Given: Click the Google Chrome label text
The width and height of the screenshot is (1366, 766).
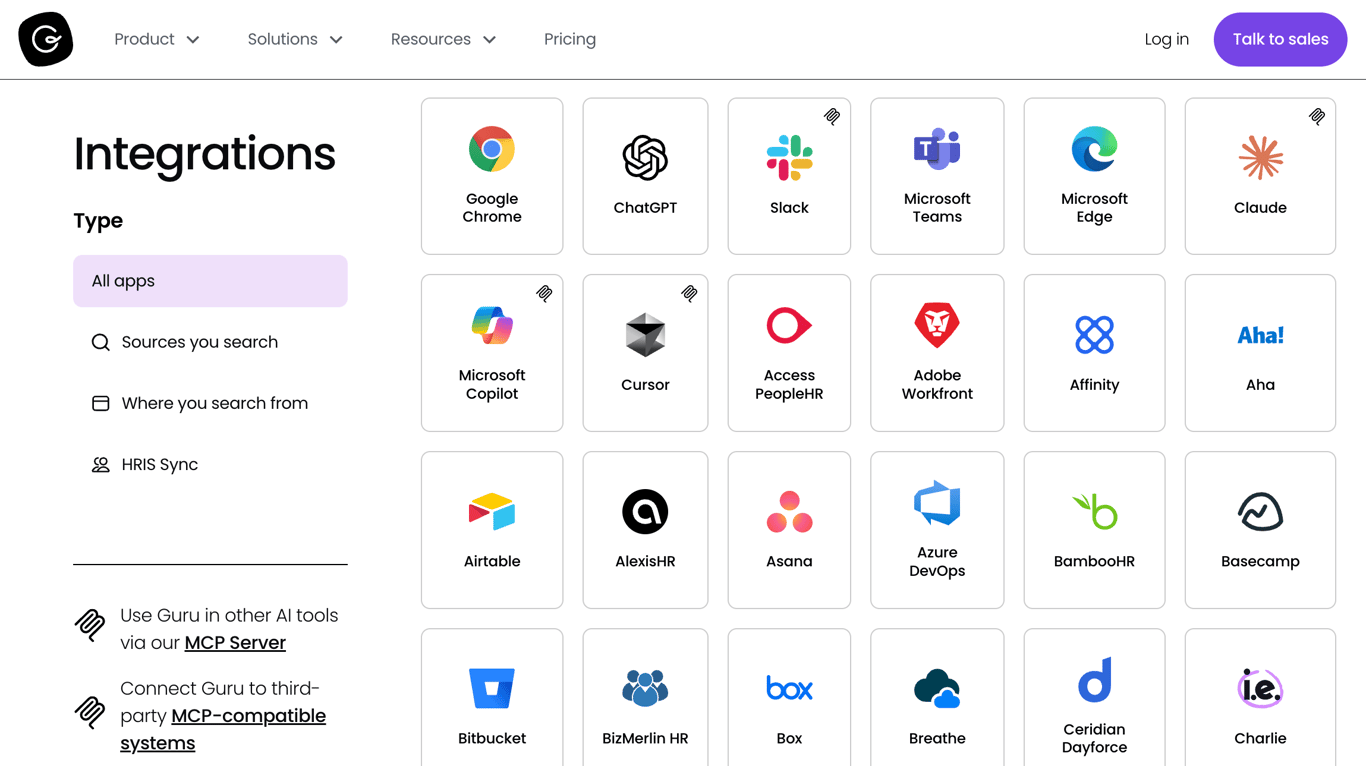Looking at the screenshot, I should click(x=492, y=208).
